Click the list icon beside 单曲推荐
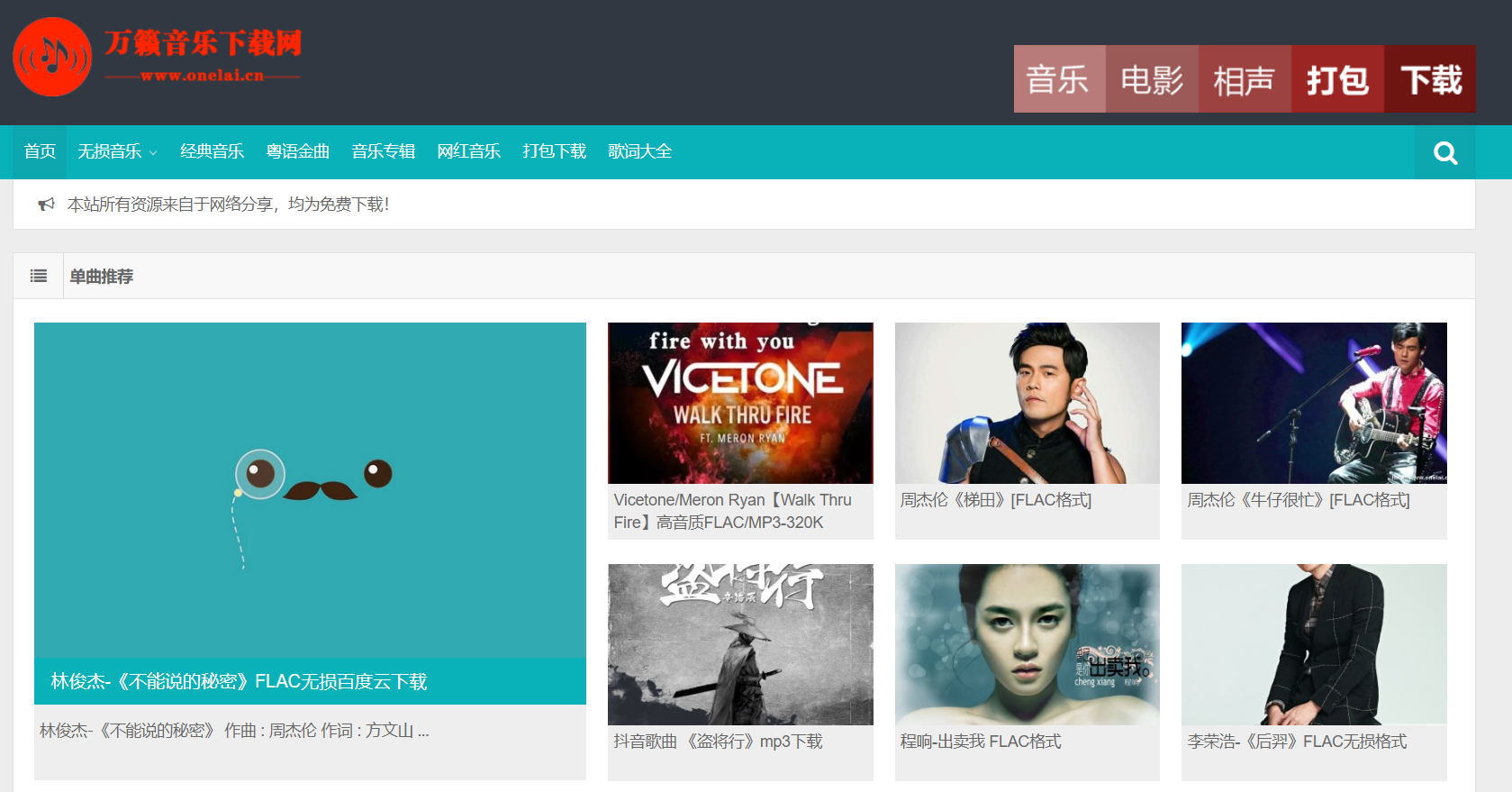 39,277
